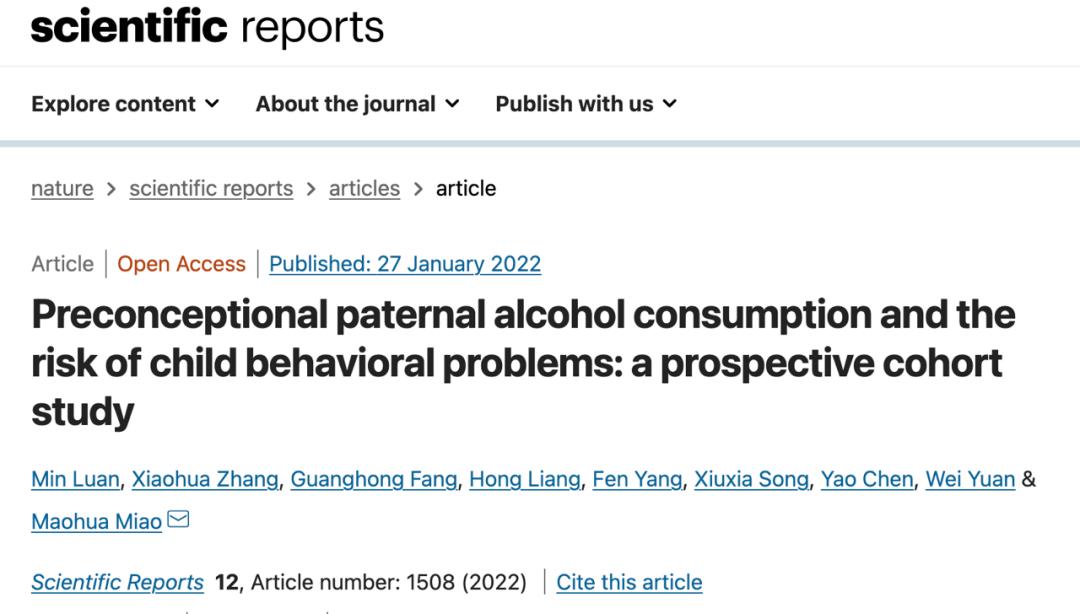Click the email envelope icon beside Maohua Miao
Viewport: 1080px width, 614px height.
tap(178, 520)
